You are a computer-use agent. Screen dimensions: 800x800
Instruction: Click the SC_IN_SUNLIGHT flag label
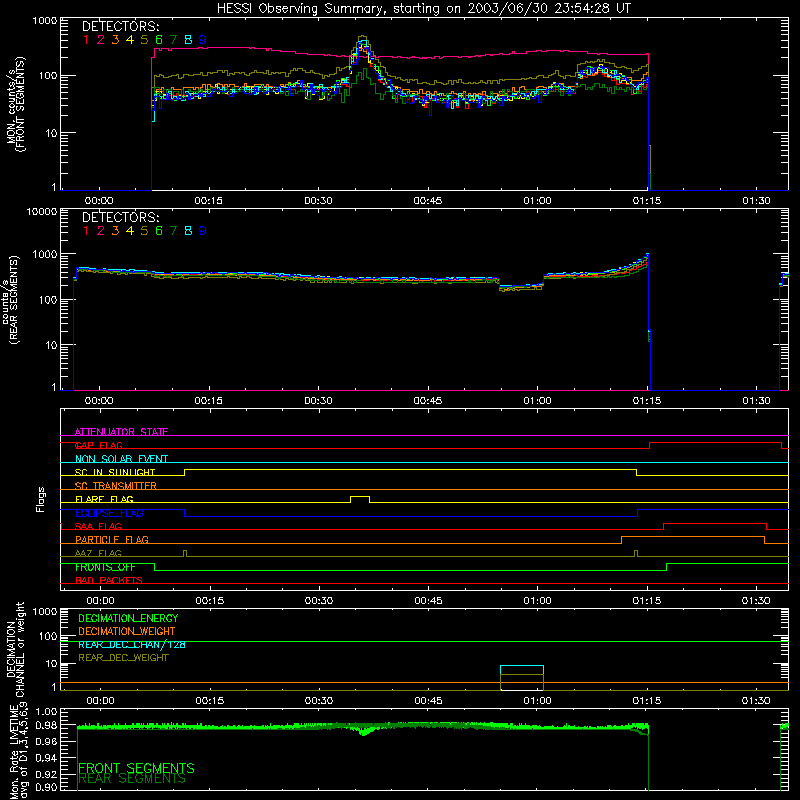(x=115, y=472)
